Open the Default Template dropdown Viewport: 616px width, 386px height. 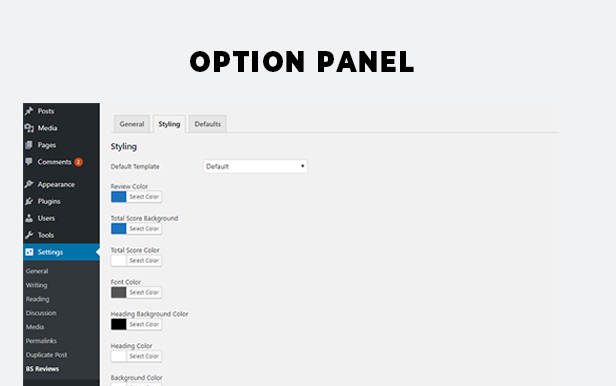[x=255, y=166]
